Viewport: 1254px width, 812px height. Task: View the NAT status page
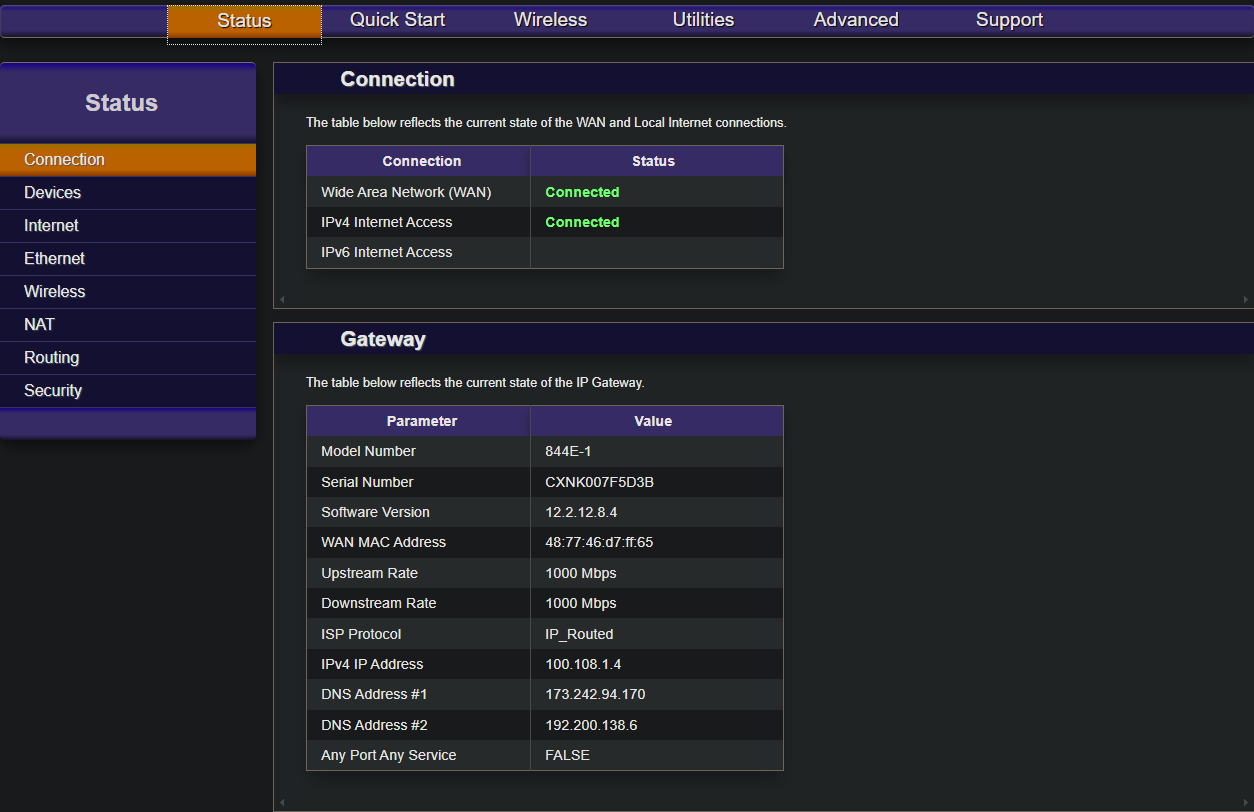click(40, 325)
